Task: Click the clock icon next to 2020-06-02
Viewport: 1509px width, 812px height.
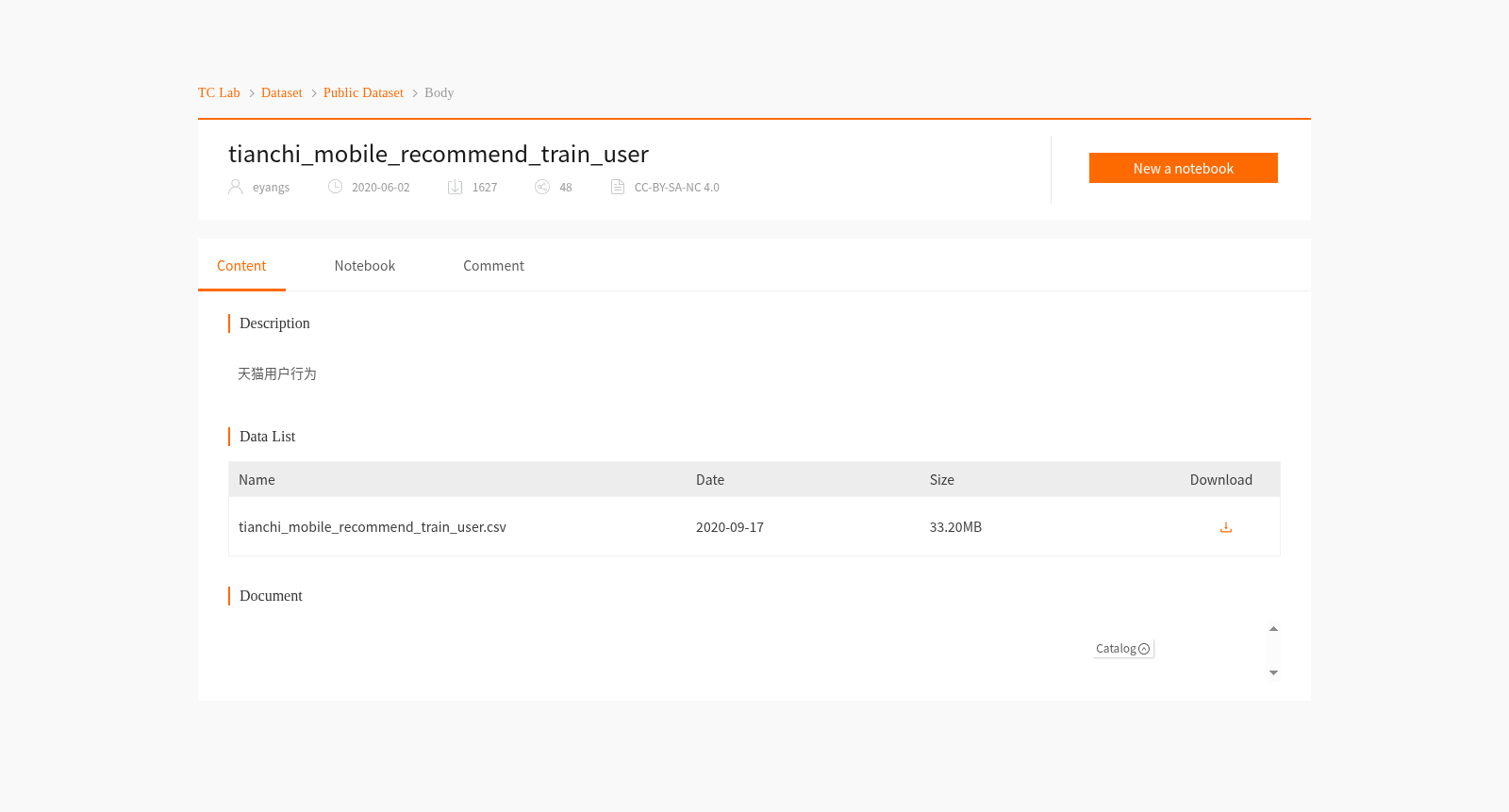Action: (335, 187)
